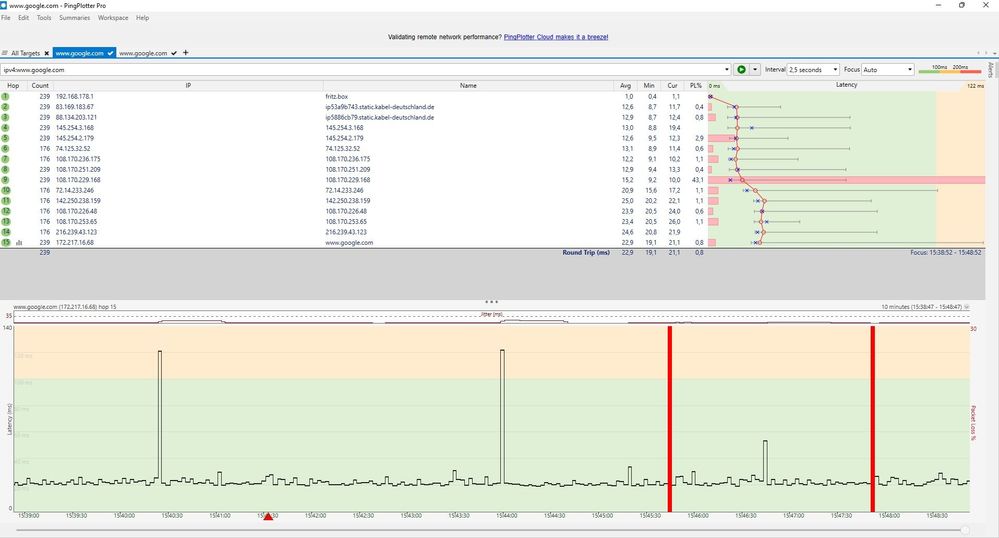The image size is (999, 538).
Task: Select hop 12 green circle icon
Action: click(6, 211)
